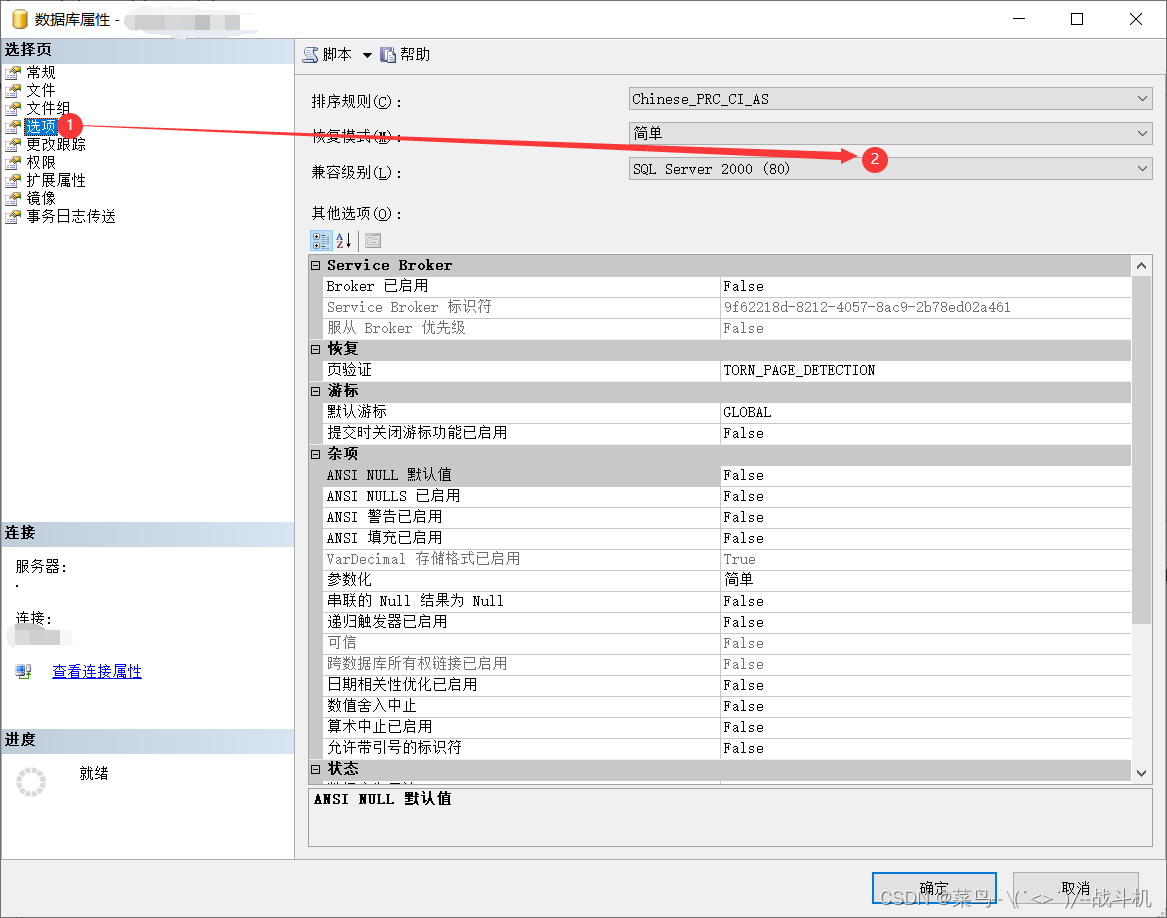Click the database icon in title bar
This screenshot has width=1167, height=918.
pyautogui.click(x=19, y=19)
